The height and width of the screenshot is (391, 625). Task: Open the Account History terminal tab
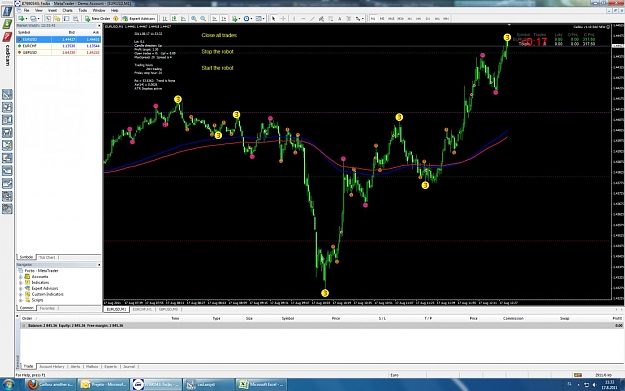coord(51,367)
